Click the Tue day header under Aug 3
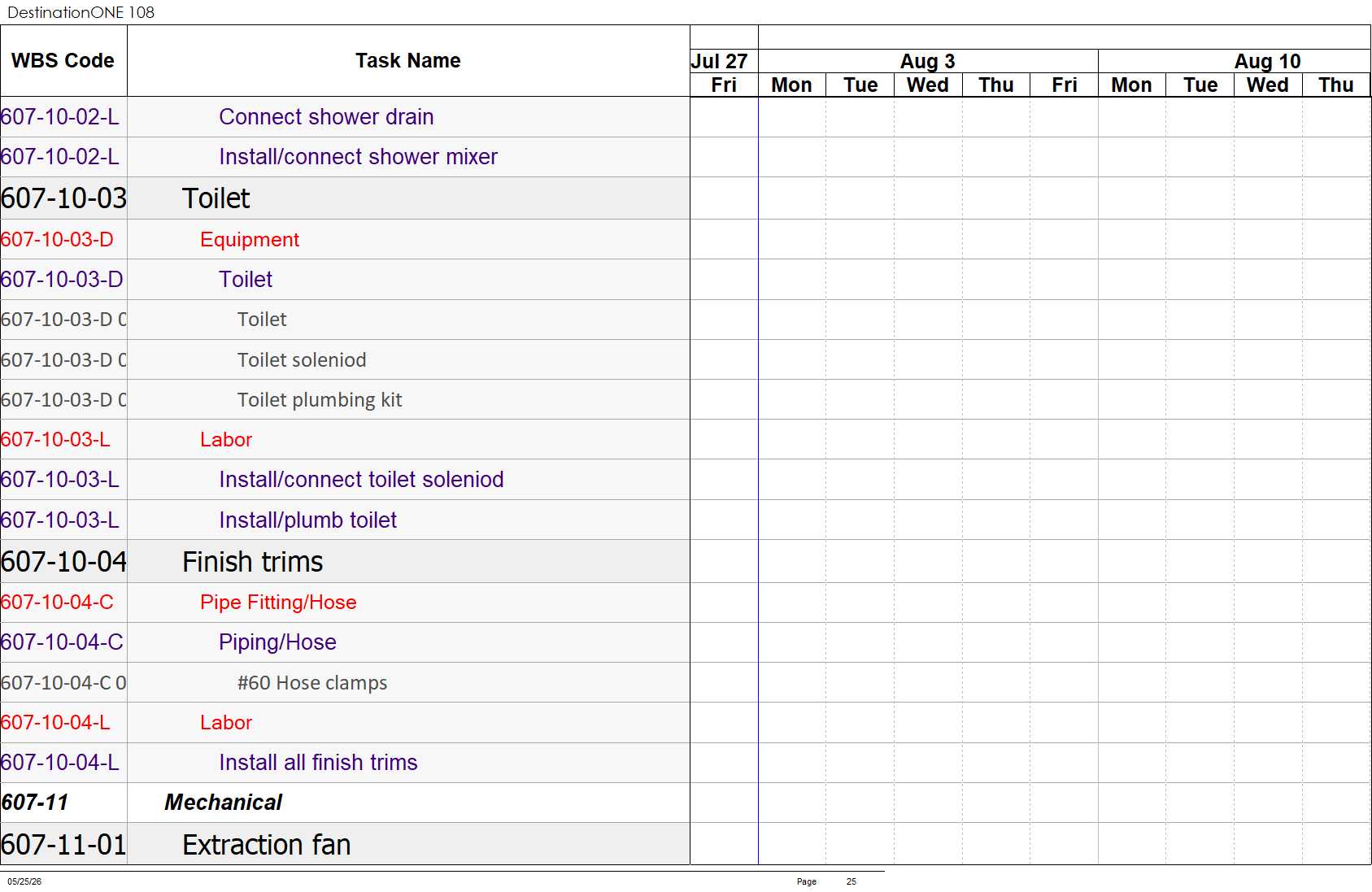The image size is (1372, 892). (x=860, y=85)
